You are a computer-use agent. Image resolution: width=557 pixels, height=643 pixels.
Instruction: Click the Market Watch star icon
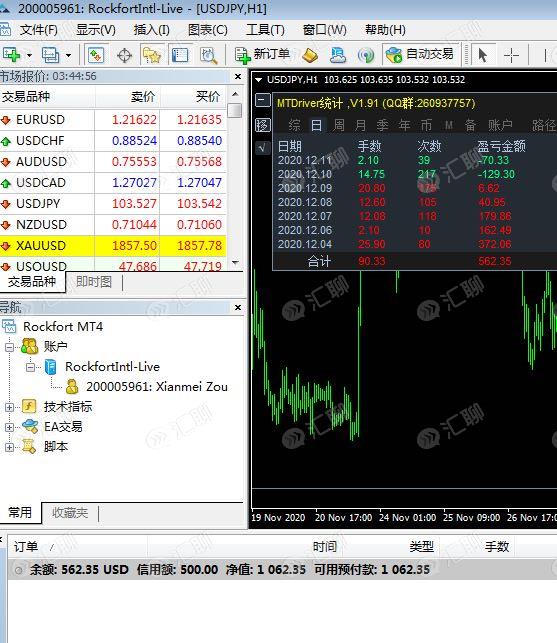[x=151, y=55]
